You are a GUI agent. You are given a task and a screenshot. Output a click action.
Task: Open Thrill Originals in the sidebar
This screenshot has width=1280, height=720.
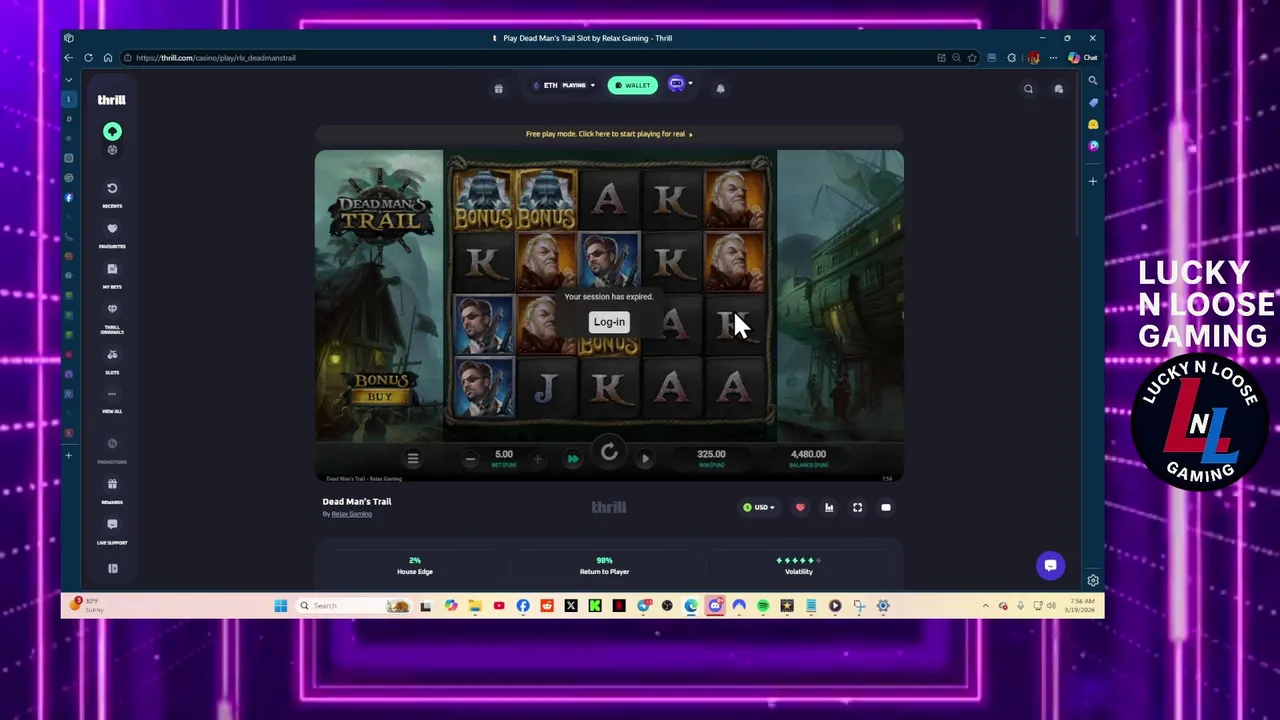[112, 316]
